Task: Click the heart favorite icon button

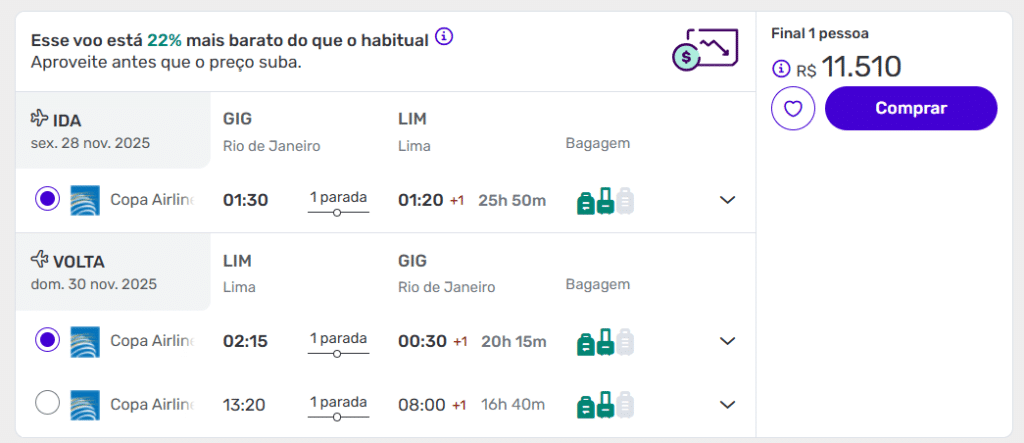Action: 793,108
